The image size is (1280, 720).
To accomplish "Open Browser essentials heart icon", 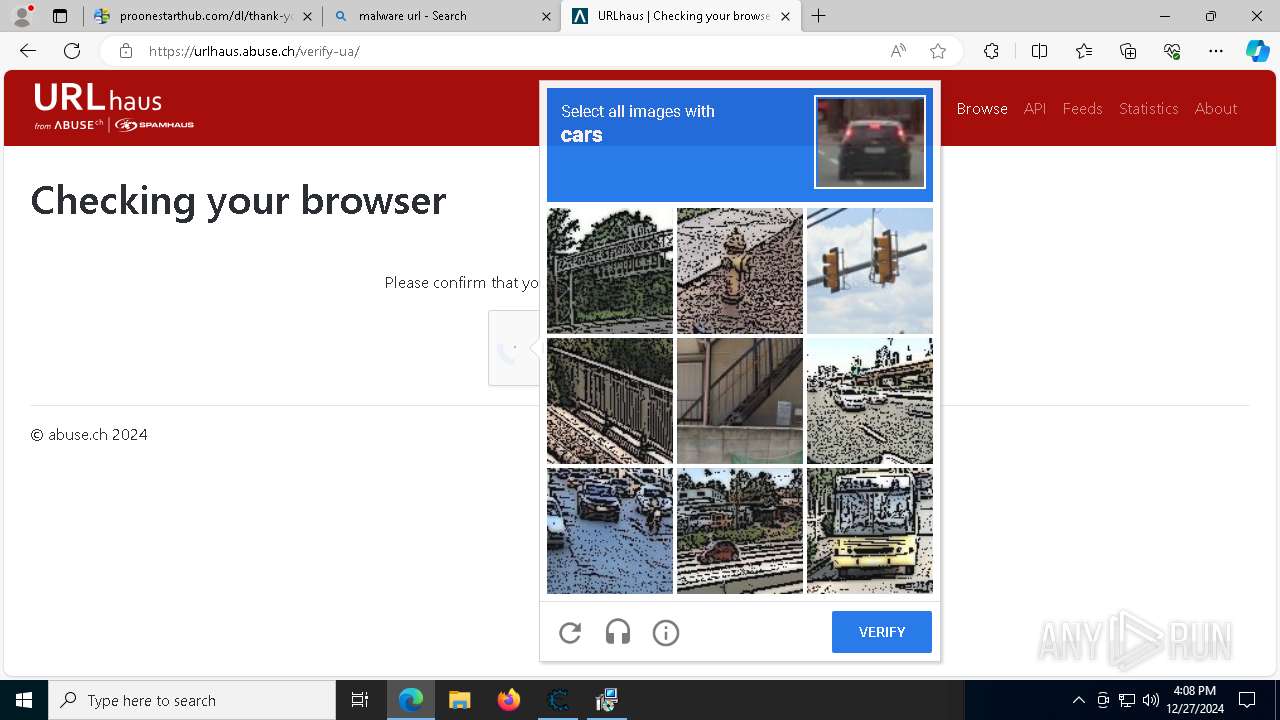I will (x=1172, y=51).
